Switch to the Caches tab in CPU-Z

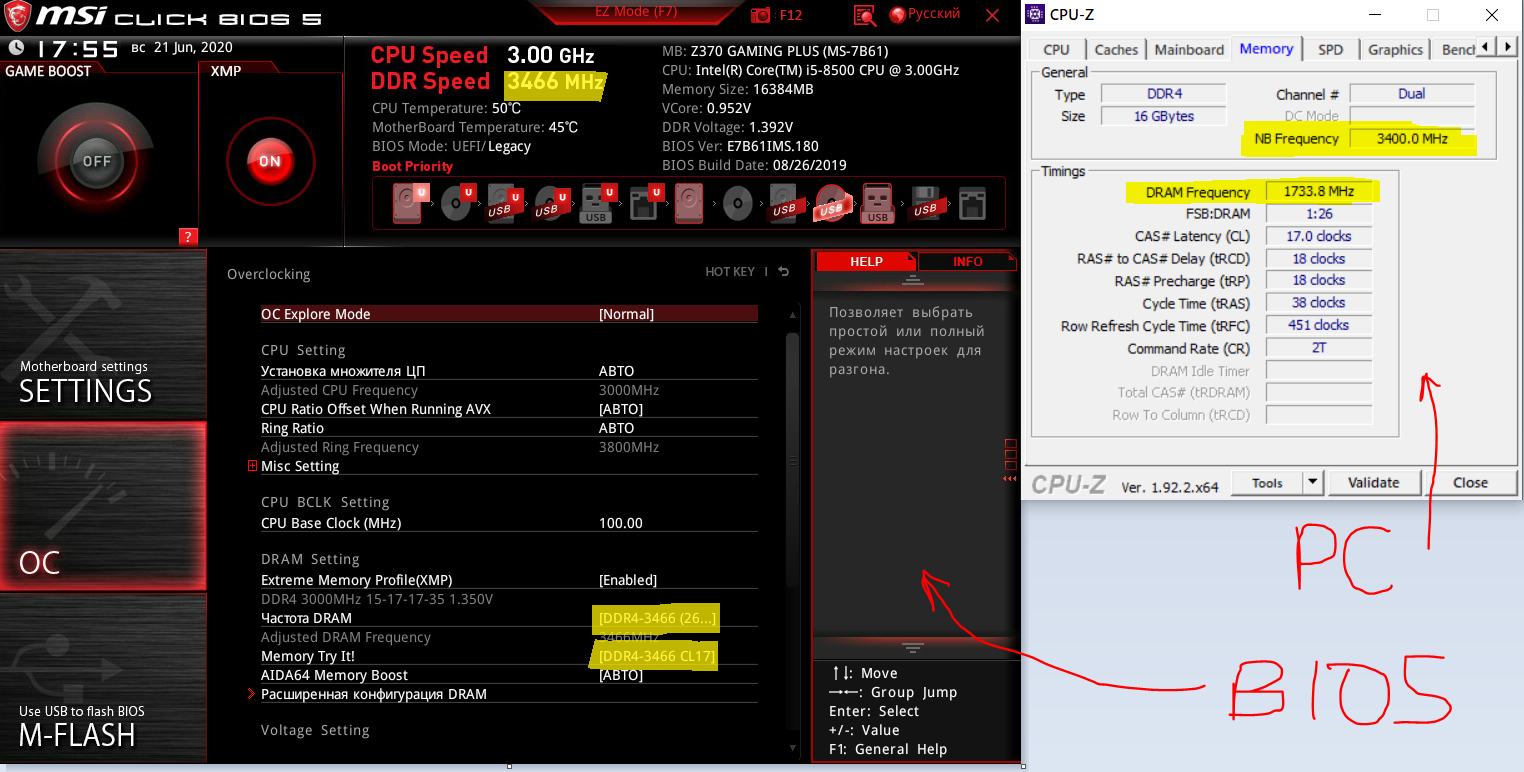1116,49
